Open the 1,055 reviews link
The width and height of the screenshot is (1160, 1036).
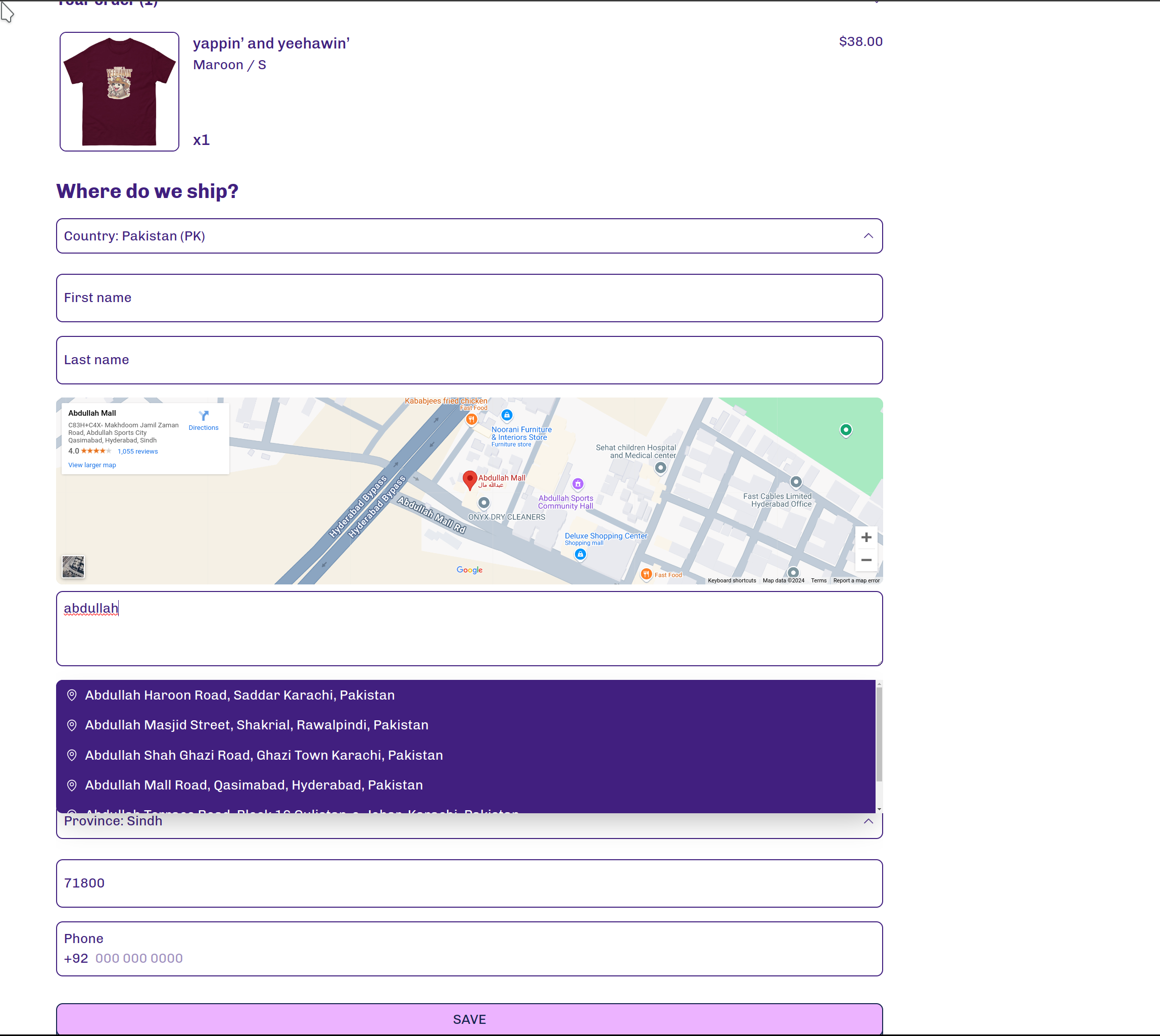tap(137, 452)
